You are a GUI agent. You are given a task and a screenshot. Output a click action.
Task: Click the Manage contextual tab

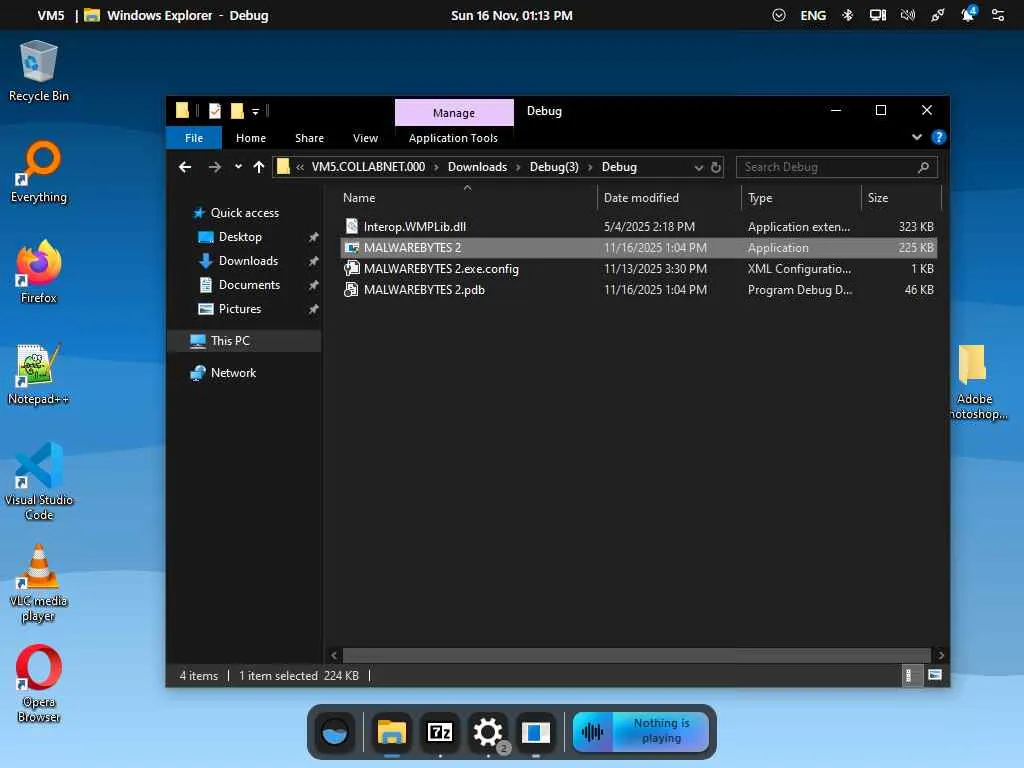point(454,112)
